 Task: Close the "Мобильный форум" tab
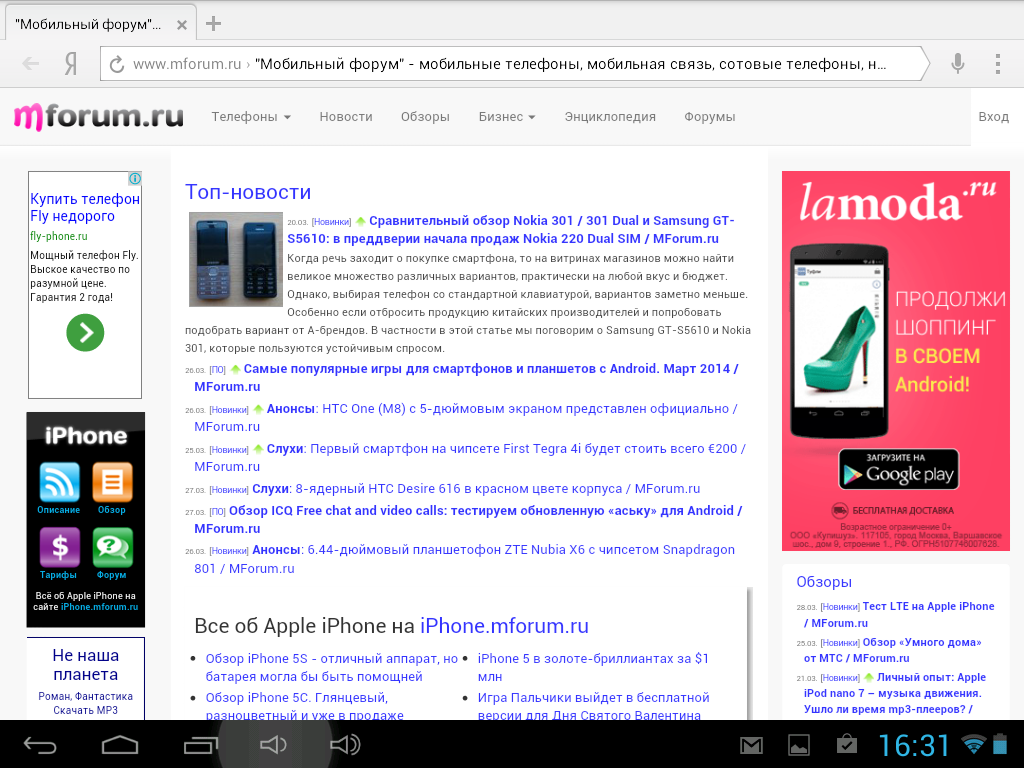[182, 25]
